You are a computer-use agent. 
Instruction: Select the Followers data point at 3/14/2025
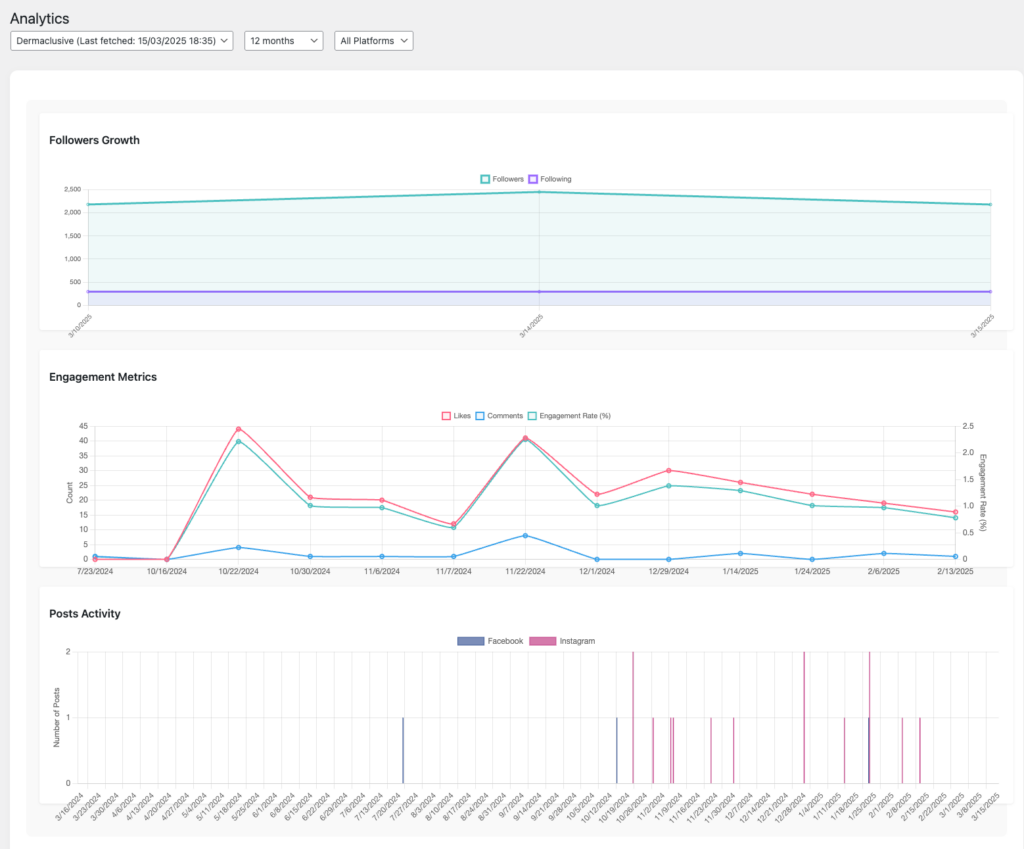tap(539, 191)
